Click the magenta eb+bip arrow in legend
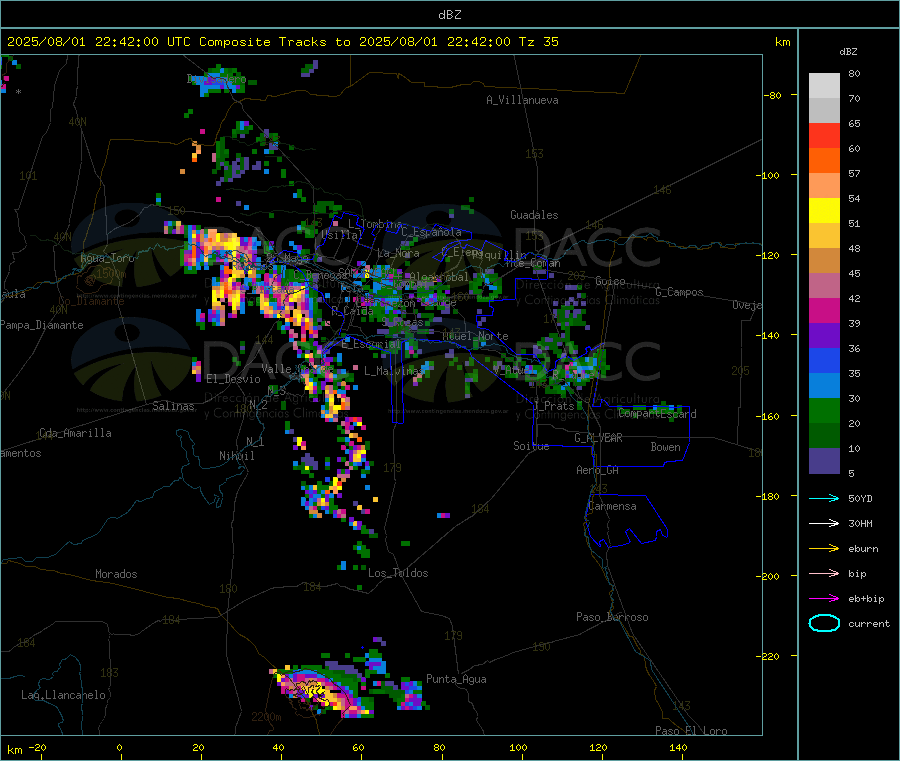The width and height of the screenshot is (900, 761). (x=824, y=599)
